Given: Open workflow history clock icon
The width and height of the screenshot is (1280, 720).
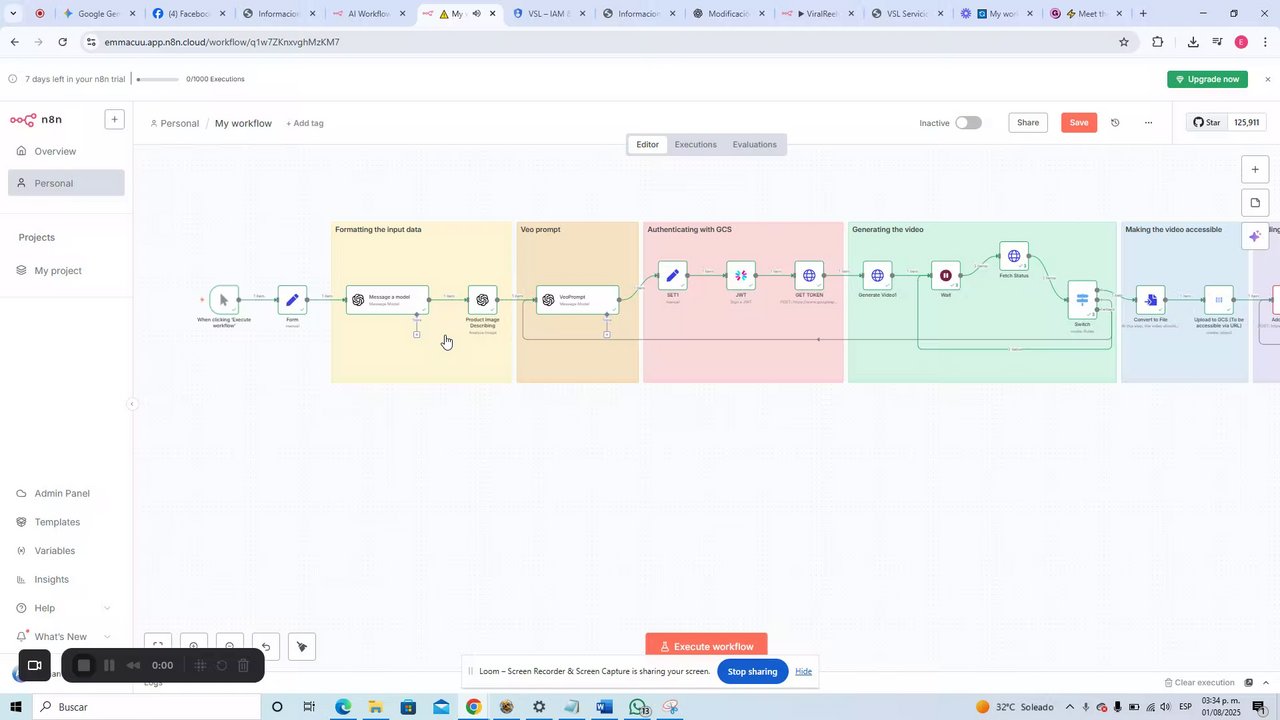Looking at the screenshot, I should pyautogui.click(x=1115, y=123).
